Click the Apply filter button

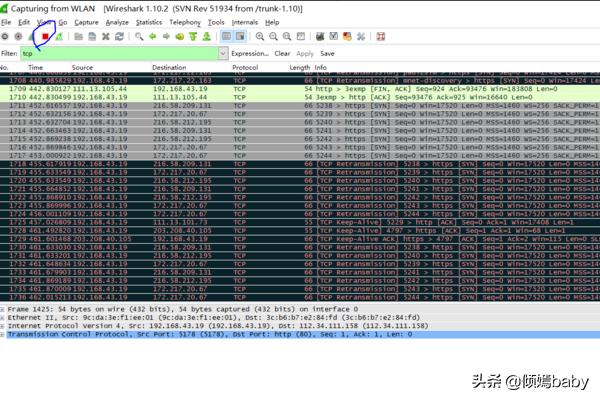coord(305,54)
